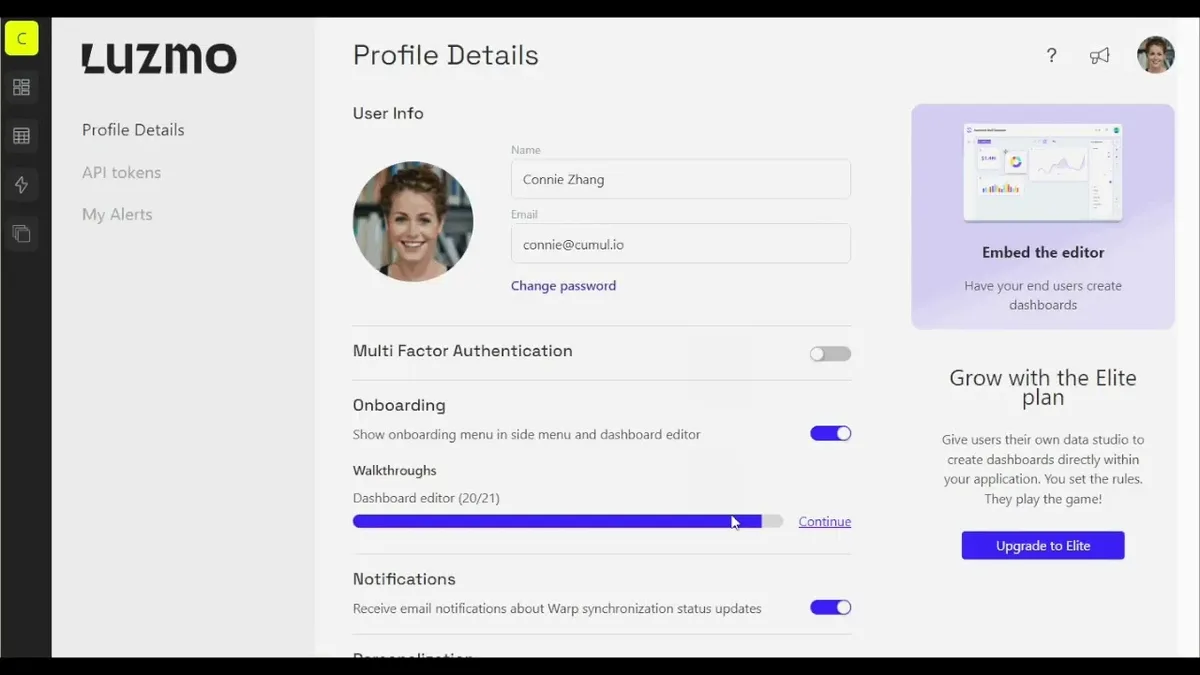Viewport: 1200px width, 675px height.
Task: Click the Embed the editor heading
Action: (x=1043, y=252)
